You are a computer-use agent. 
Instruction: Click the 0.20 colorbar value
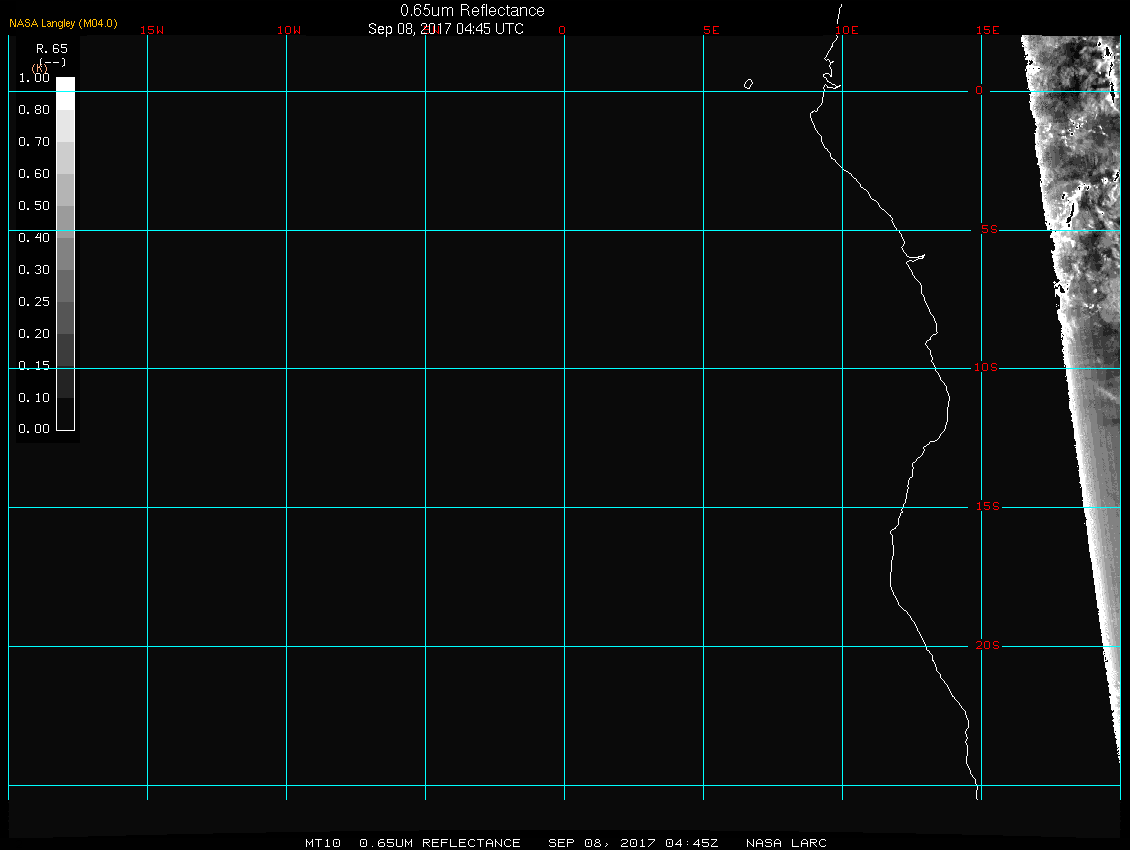[34, 333]
